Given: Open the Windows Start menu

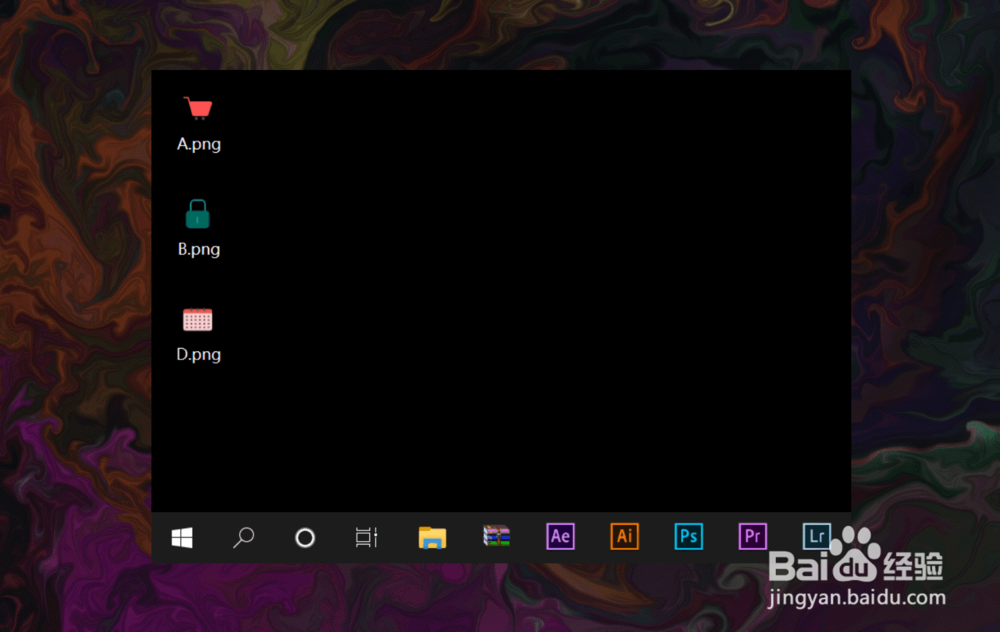Looking at the screenshot, I should pyautogui.click(x=181, y=537).
